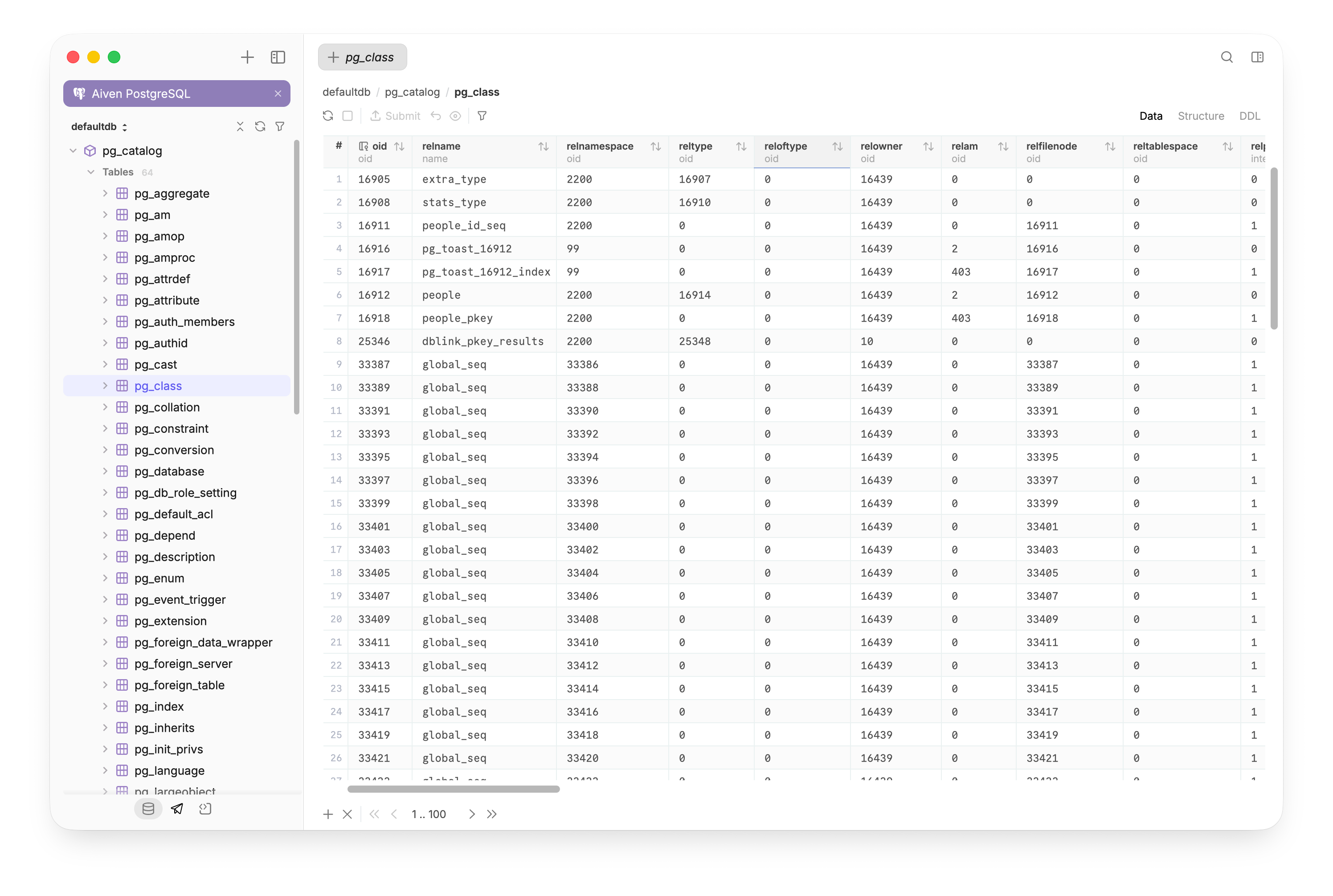The width and height of the screenshot is (1333, 896).
Task: Click the Aiven PostgreSQL connection header
Action: pos(176,94)
